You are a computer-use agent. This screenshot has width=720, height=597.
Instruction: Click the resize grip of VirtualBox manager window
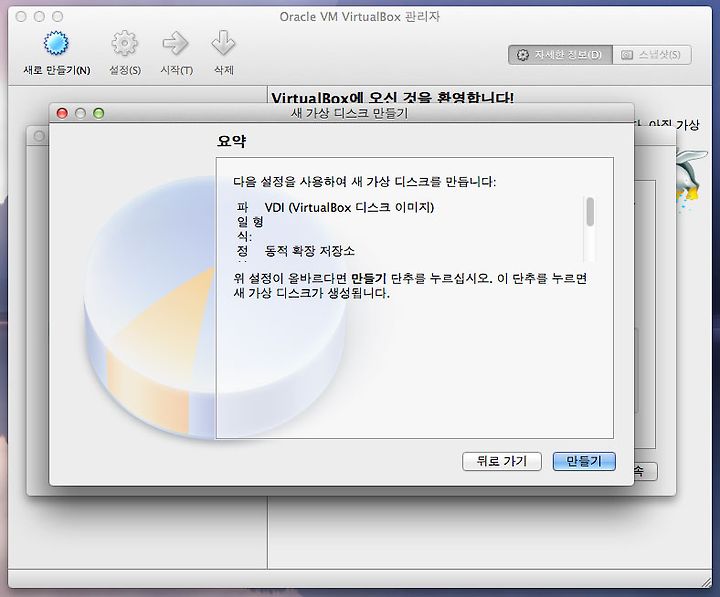tap(706, 582)
